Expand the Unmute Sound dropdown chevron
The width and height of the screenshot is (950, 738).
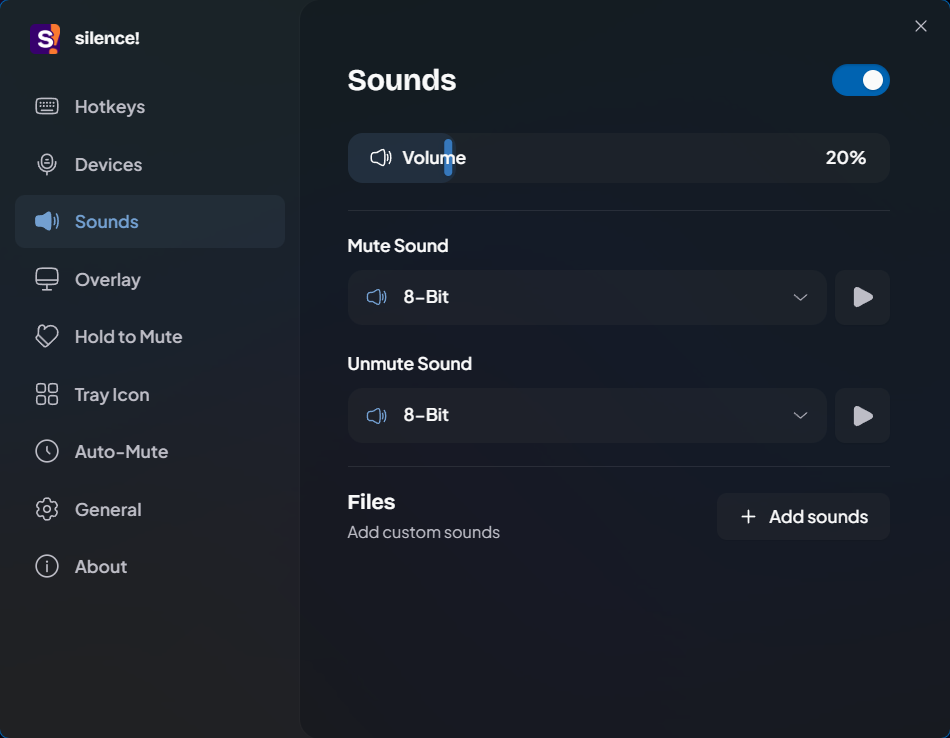[x=800, y=416]
